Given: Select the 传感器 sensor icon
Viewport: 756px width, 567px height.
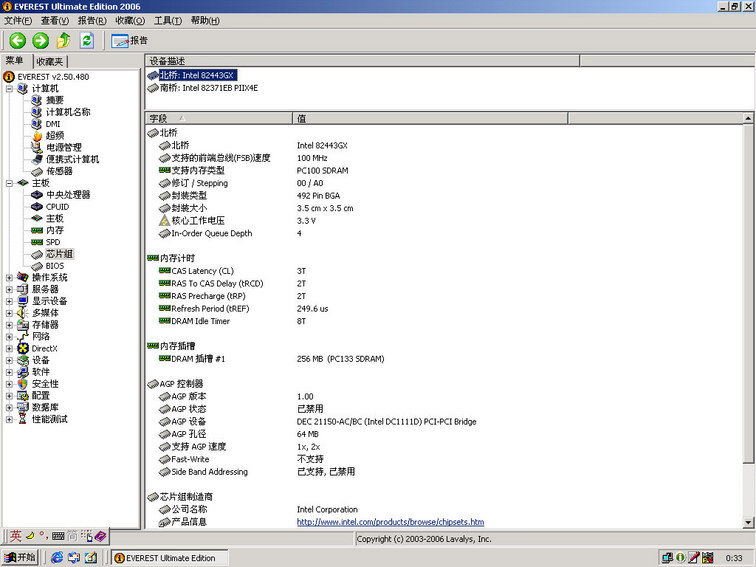Looking at the screenshot, I should 37,172.
